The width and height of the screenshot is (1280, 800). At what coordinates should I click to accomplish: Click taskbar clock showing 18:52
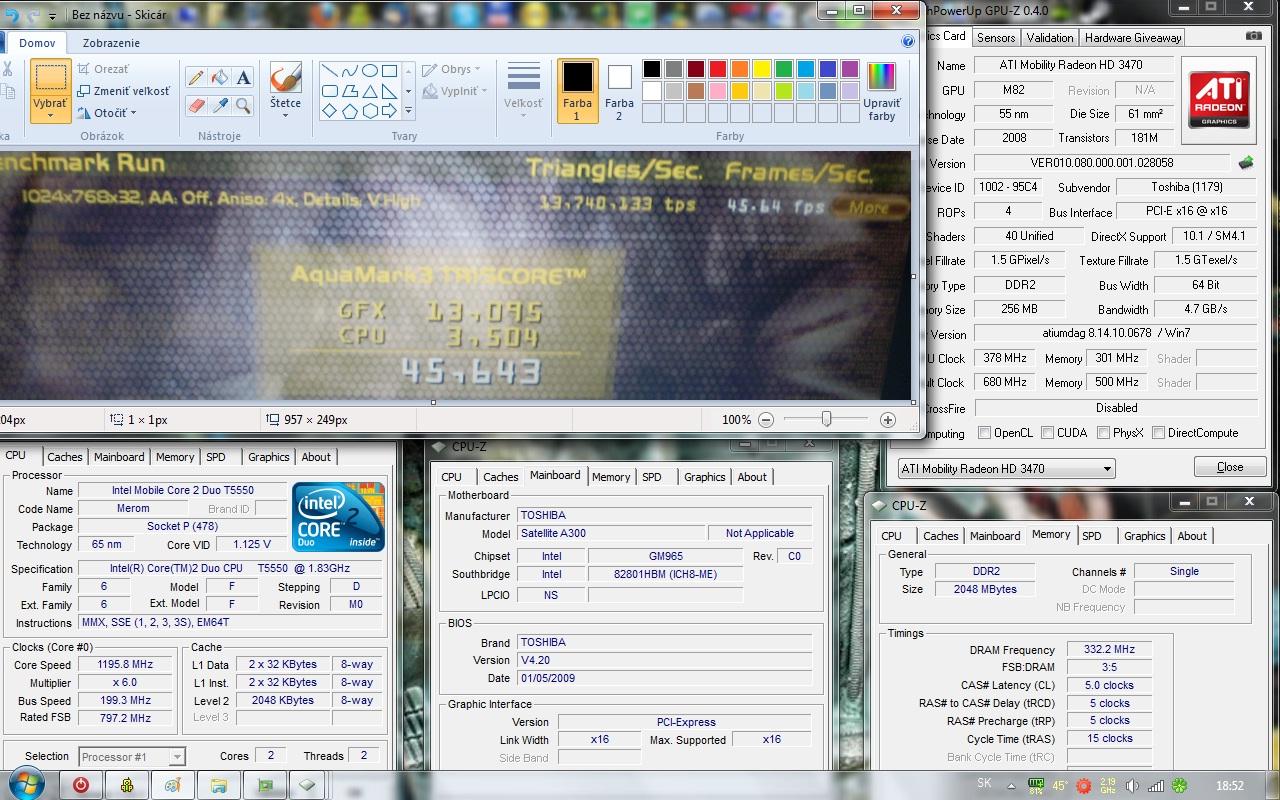1229,786
